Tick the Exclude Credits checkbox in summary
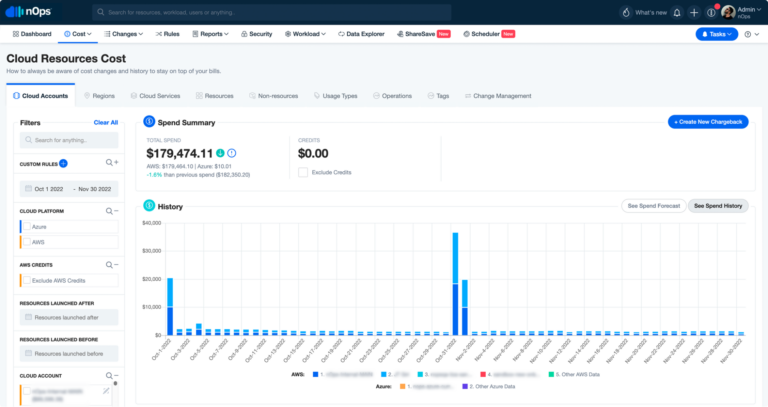Viewport: 768px width, 407px height. click(x=303, y=172)
